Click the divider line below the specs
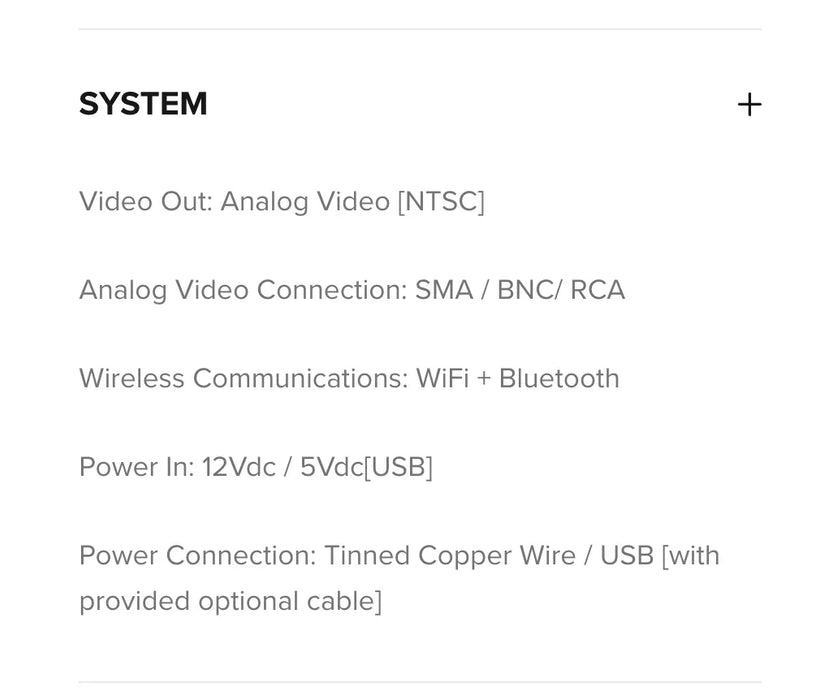 (x=420, y=683)
